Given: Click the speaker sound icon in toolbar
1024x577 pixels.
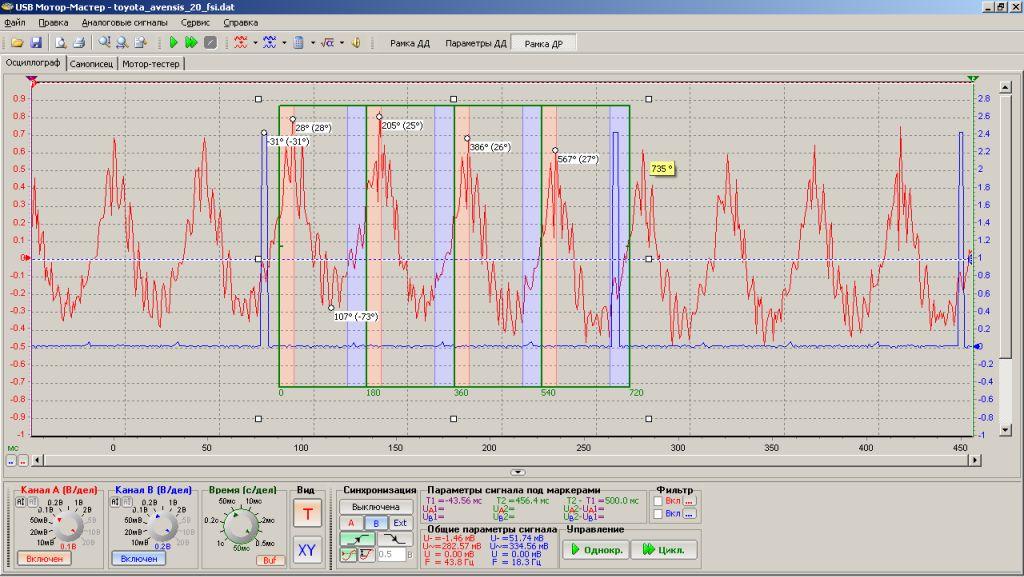Looking at the screenshot, I should [356, 43].
